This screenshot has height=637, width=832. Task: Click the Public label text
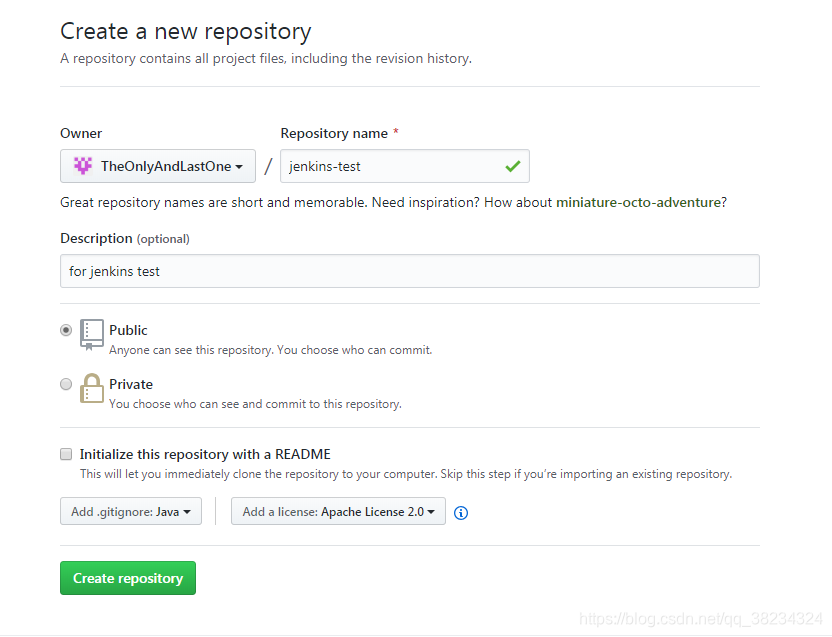pos(128,330)
